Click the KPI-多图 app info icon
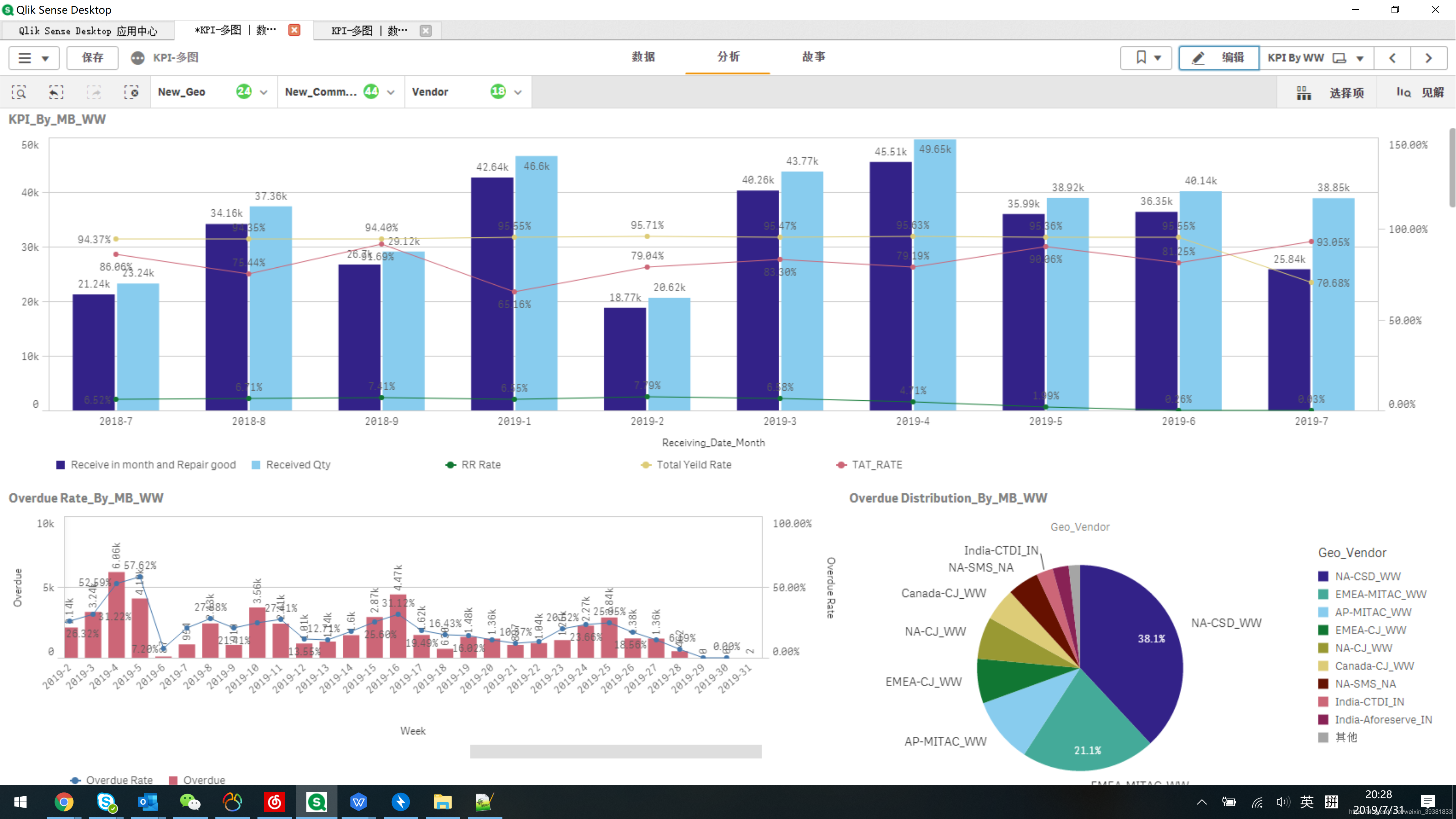The height and width of the screenshot is (819, 1456). pyautogui.click(x=137, y=58)
